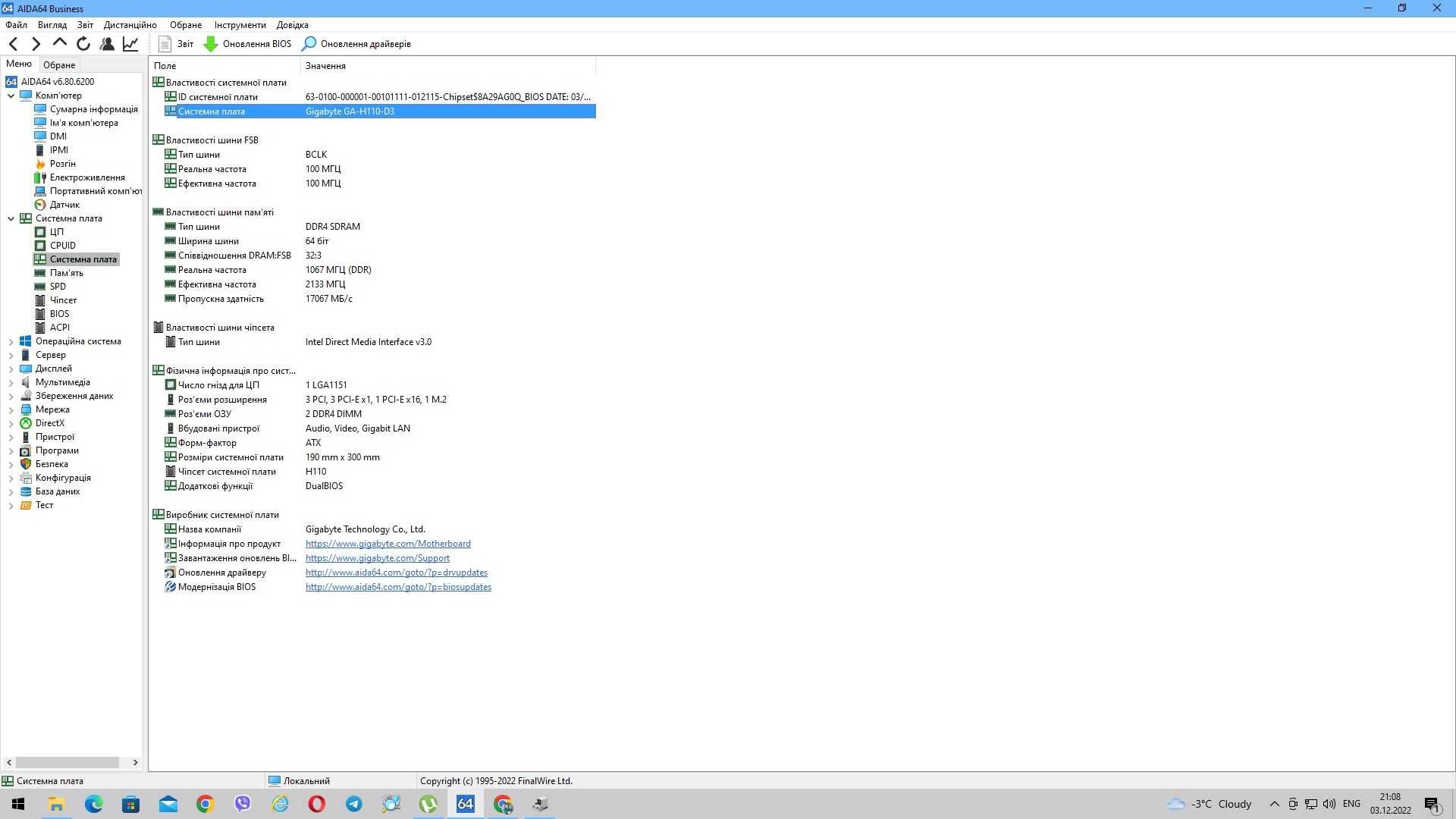Open Telegram from taskbar
The width and height of the screenshot is (1456, 819).
click(x=353, y=804)
